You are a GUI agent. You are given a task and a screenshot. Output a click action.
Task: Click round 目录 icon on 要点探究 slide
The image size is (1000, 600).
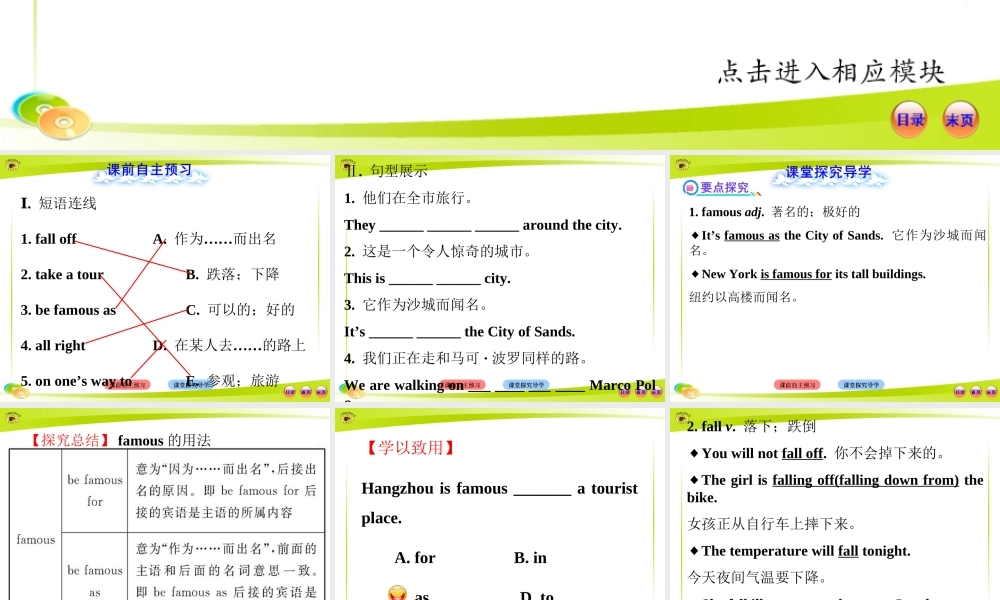[960, 391]
